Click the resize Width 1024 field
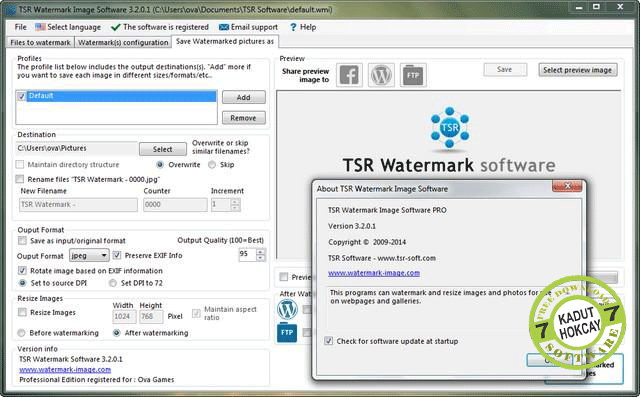Viewport: 640px width, 397px height. pos(124,317)
